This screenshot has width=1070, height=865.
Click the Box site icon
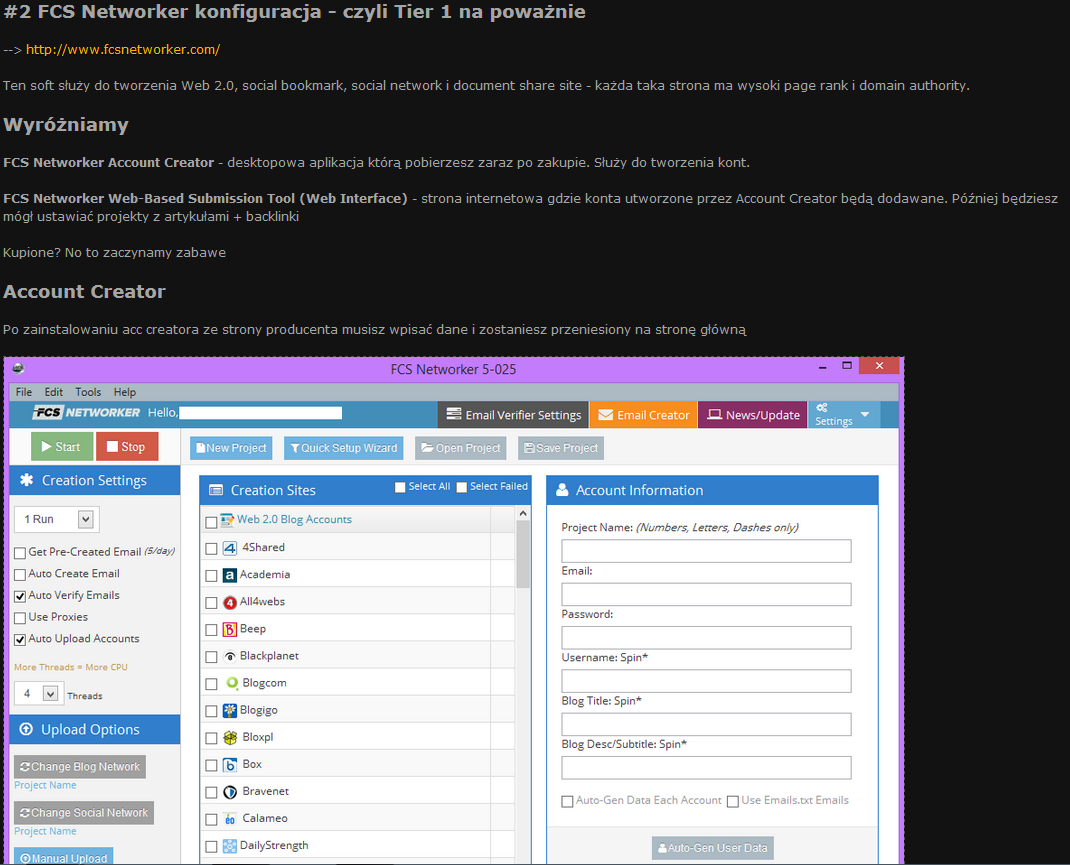point(230,765)
